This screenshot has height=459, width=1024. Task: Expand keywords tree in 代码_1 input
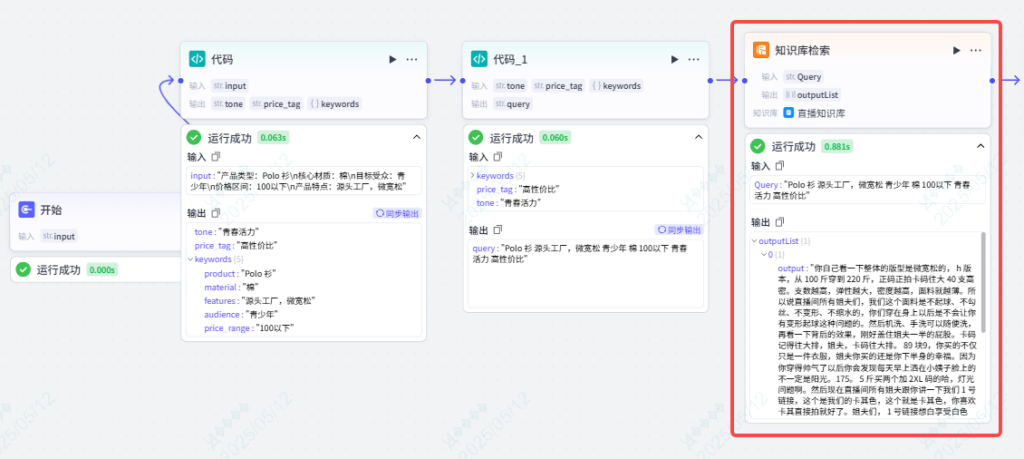tap(473, 176)
